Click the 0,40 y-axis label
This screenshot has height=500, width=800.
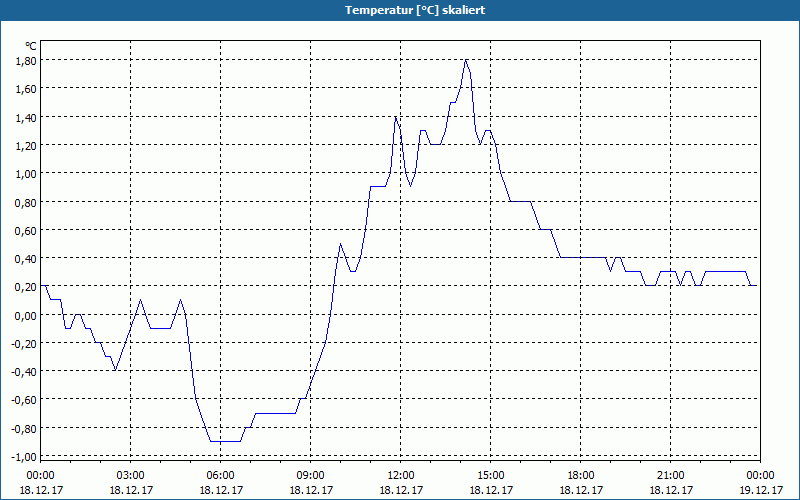[x=27, y=259]
